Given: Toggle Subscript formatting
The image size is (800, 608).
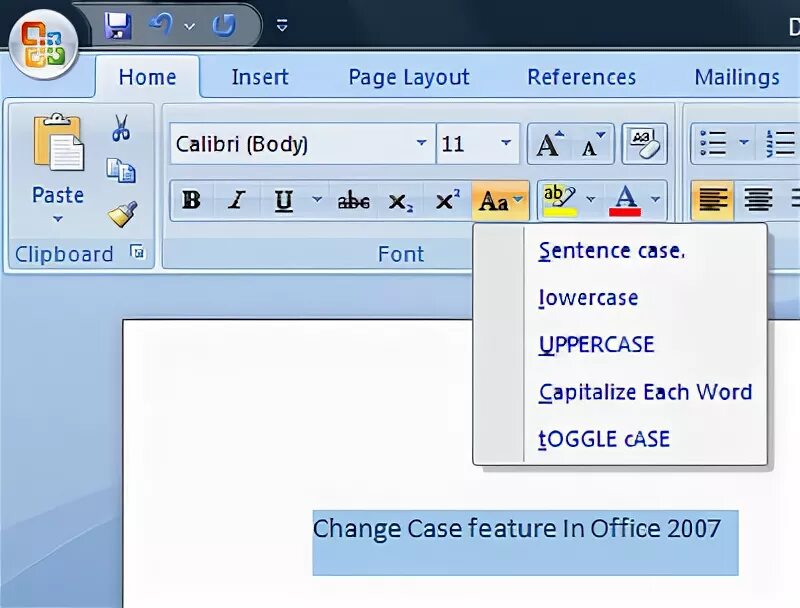Looking at the screenshot, I should pyautogui.click(x=401, y=201).
